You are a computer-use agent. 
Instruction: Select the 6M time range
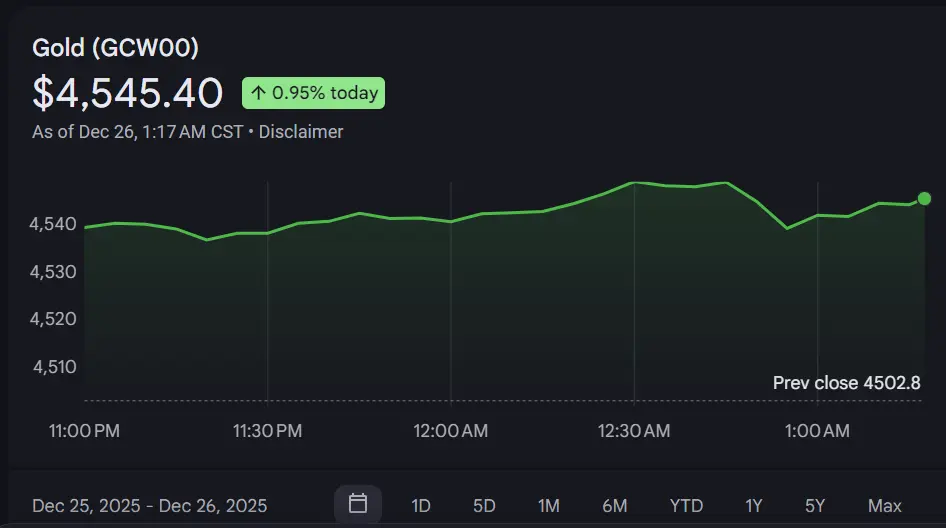(614, 506)
